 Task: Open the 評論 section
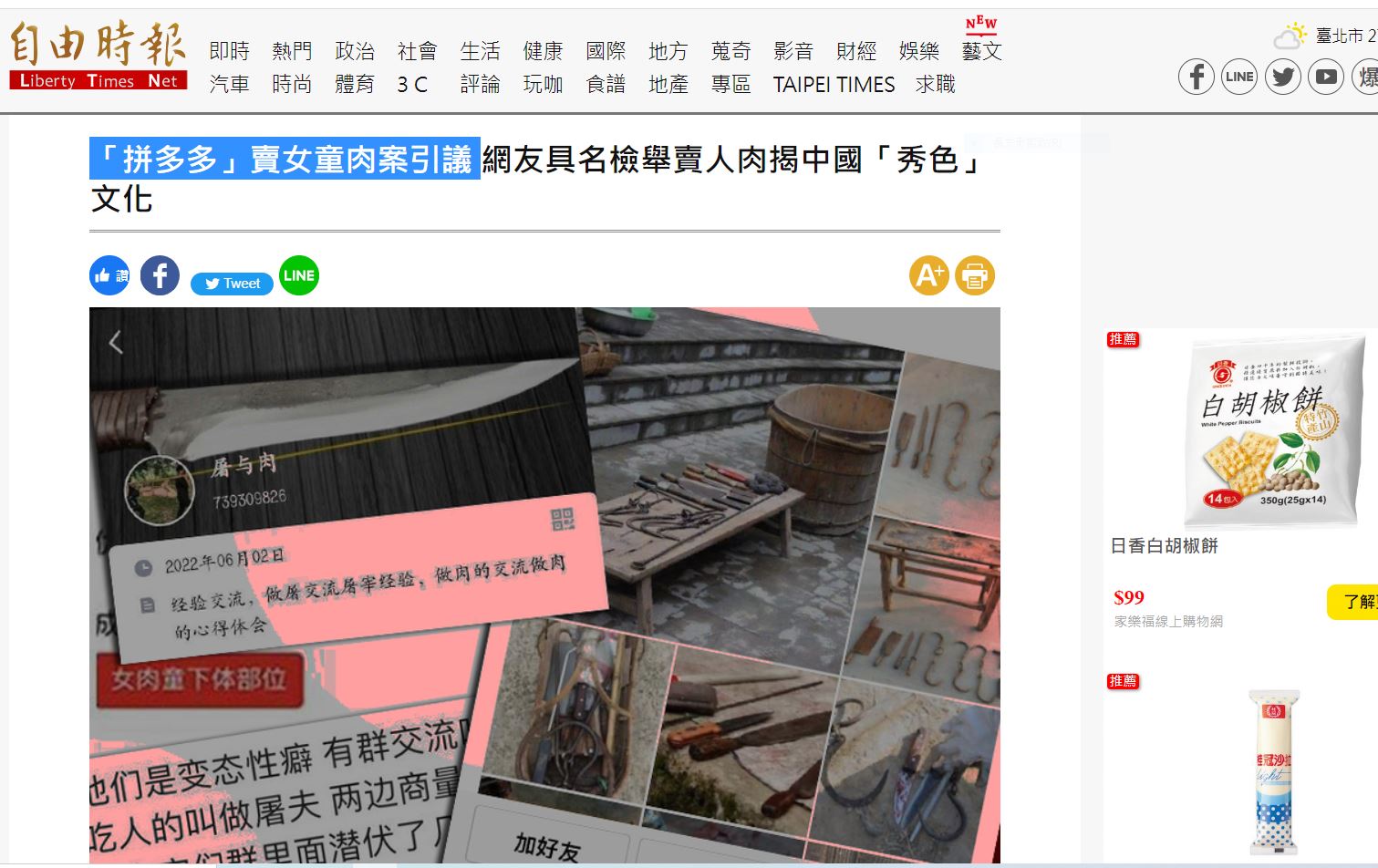pyautogui.click(x=481, y=85)
